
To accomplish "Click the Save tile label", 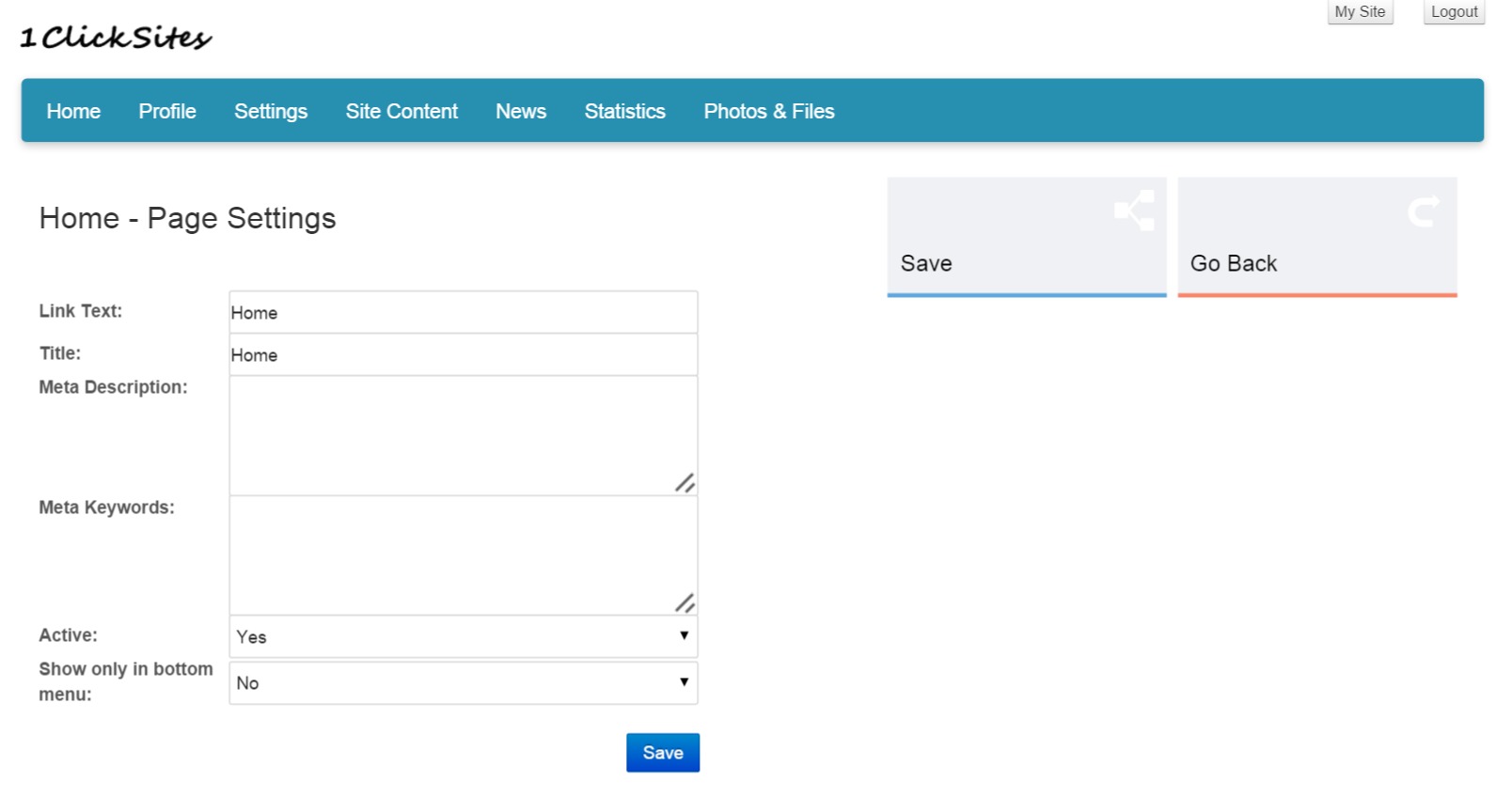I will pos(926,263).
